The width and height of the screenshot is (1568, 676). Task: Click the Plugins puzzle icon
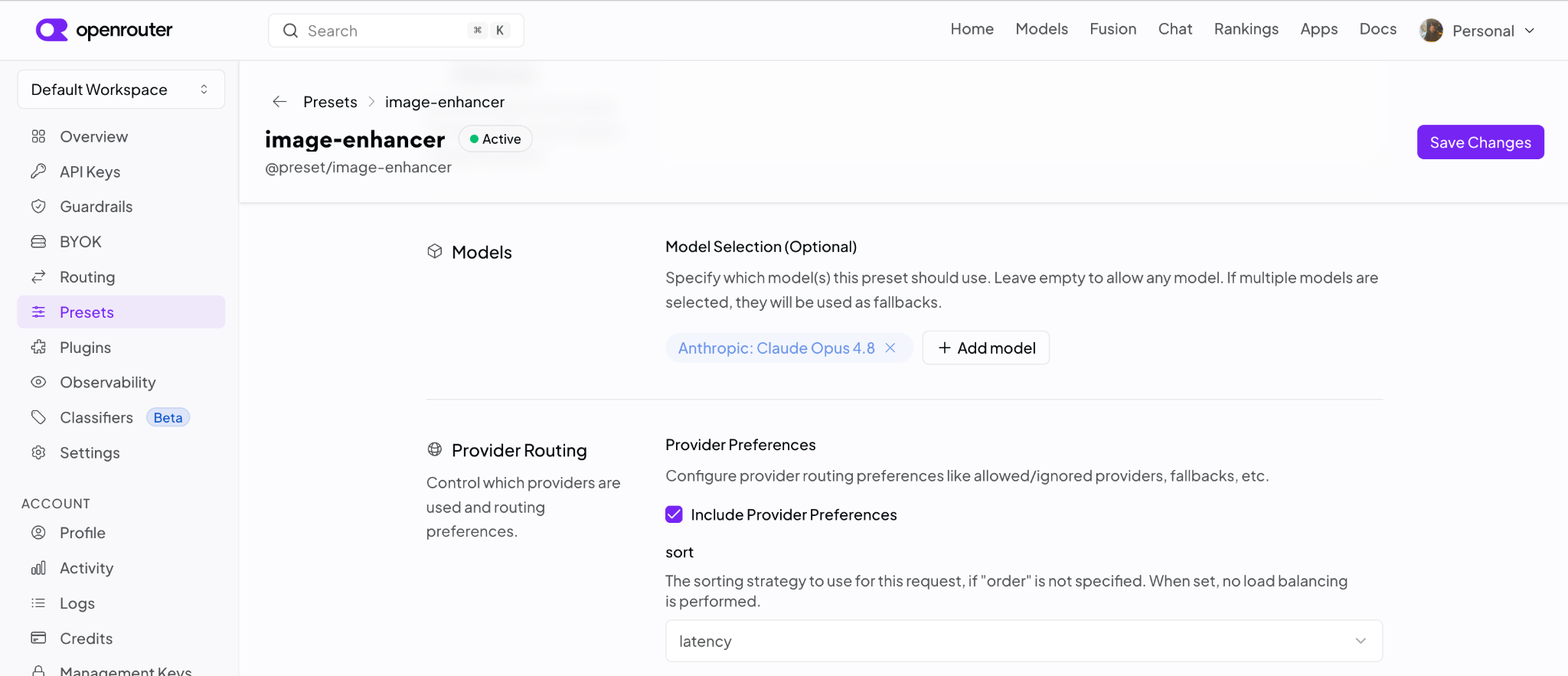(x=38, y=348)
